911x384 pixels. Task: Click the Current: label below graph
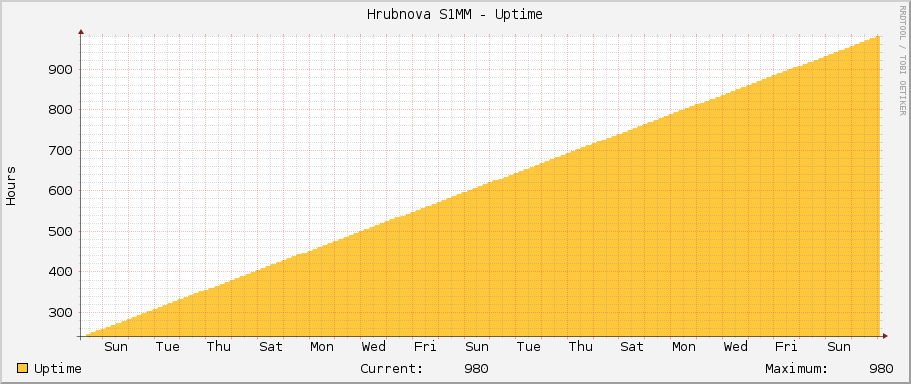392,369
